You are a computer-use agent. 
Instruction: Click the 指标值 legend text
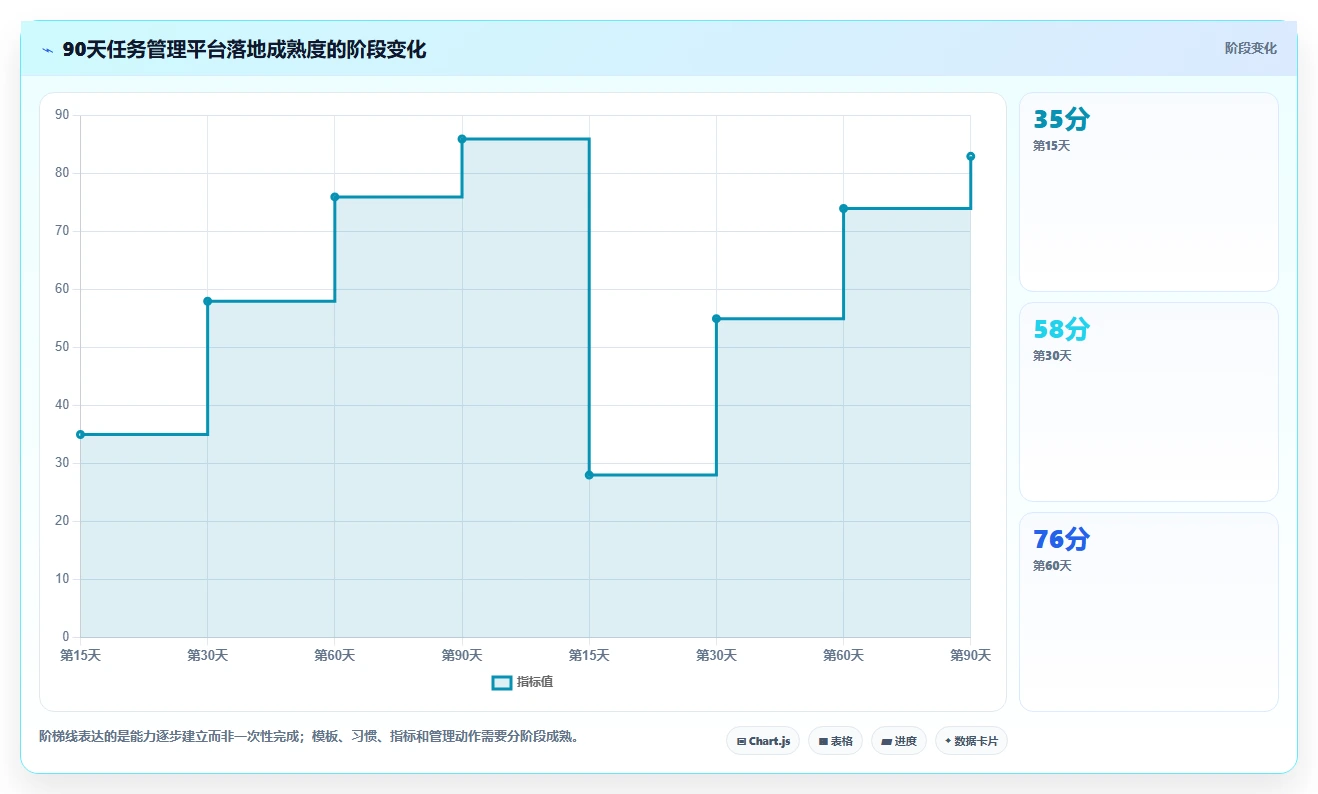pyautogui.click(x=535, y=682)
